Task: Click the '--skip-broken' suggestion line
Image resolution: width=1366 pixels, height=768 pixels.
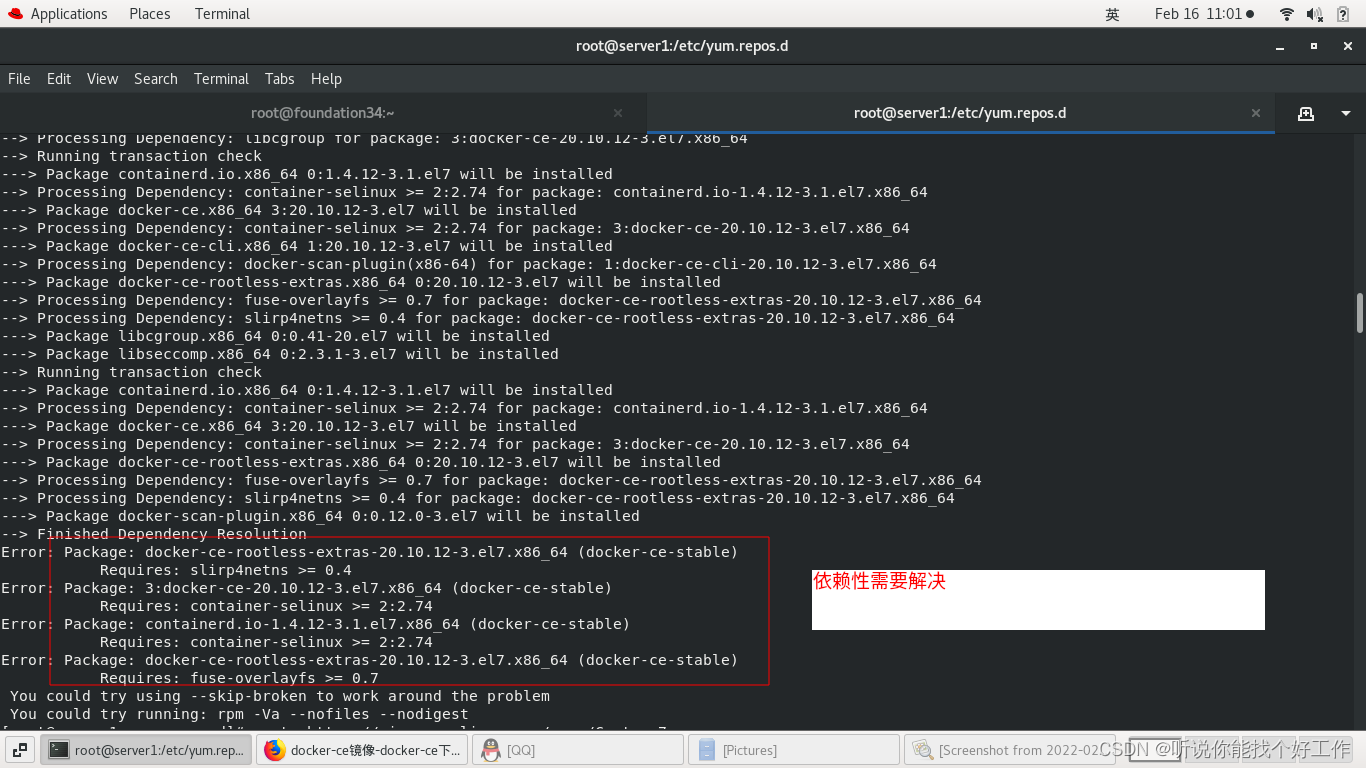Action: click(x=280, y=696)
